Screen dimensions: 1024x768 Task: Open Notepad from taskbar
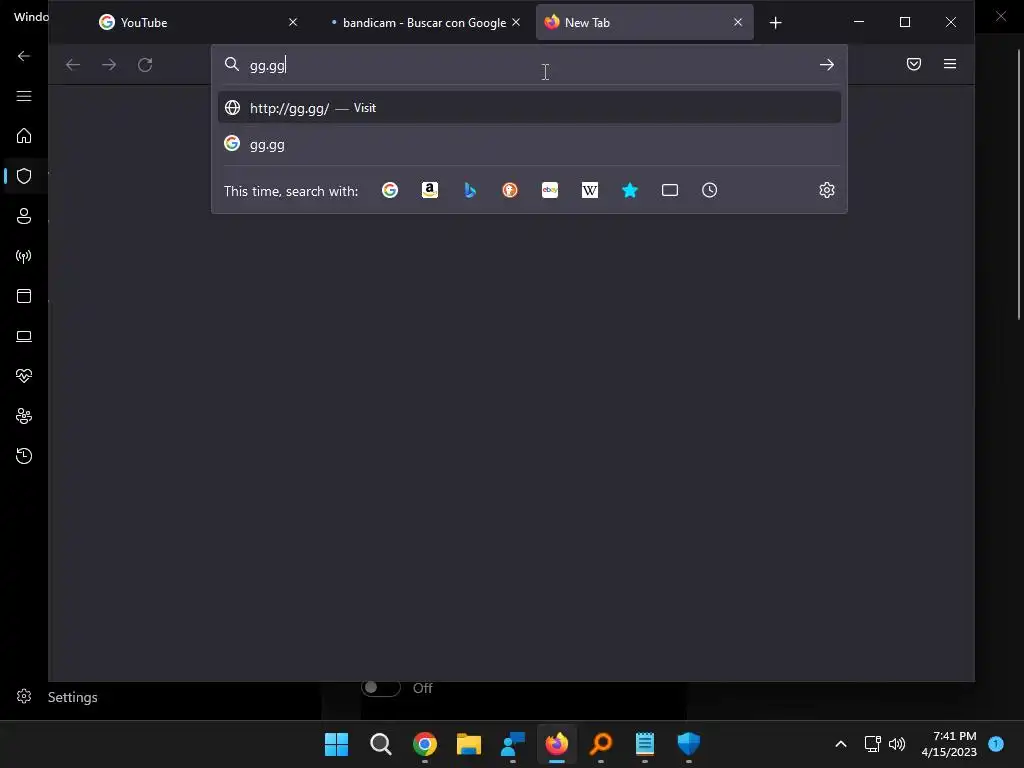(645, 744)
